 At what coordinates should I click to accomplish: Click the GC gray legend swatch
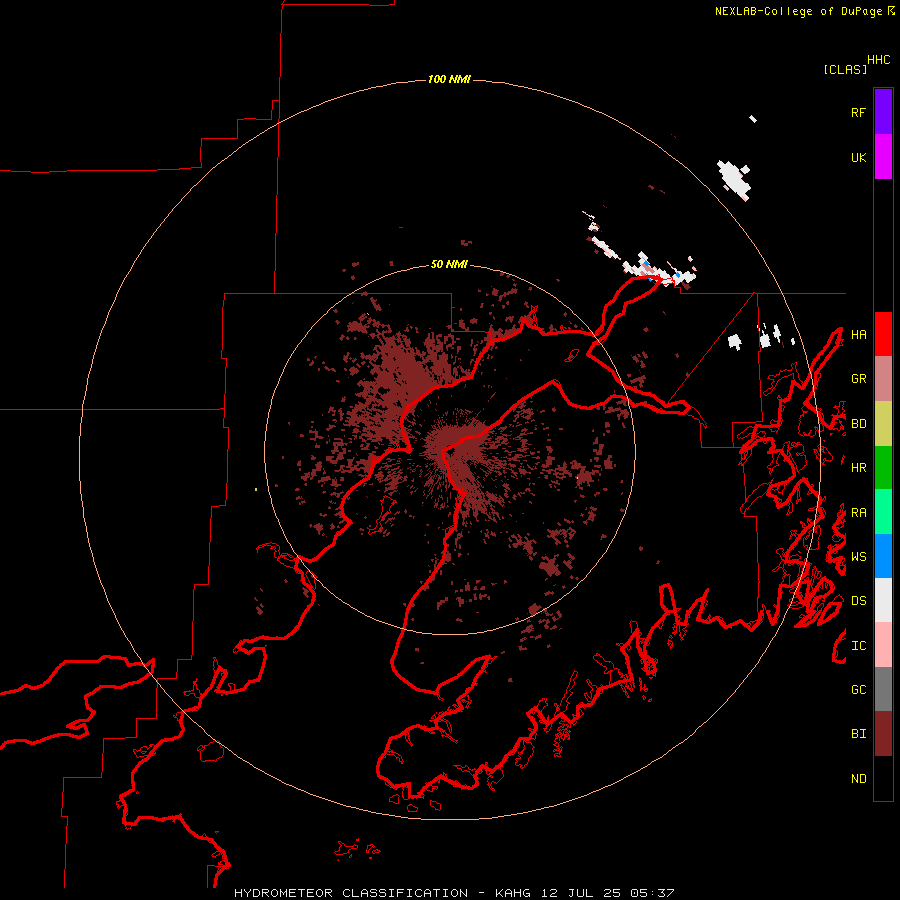883,689
